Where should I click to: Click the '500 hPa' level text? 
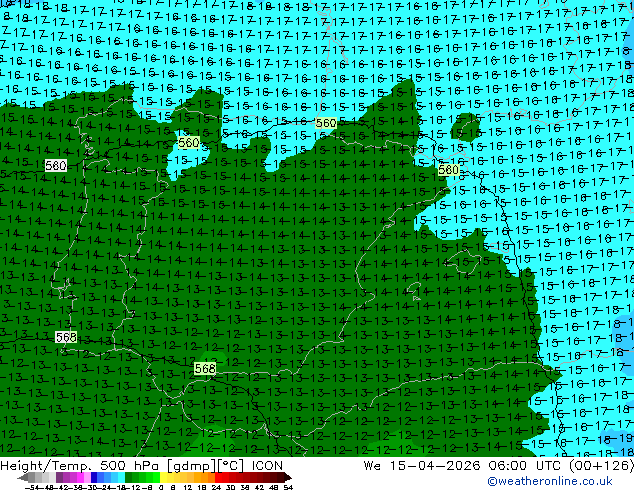[129, 466]
